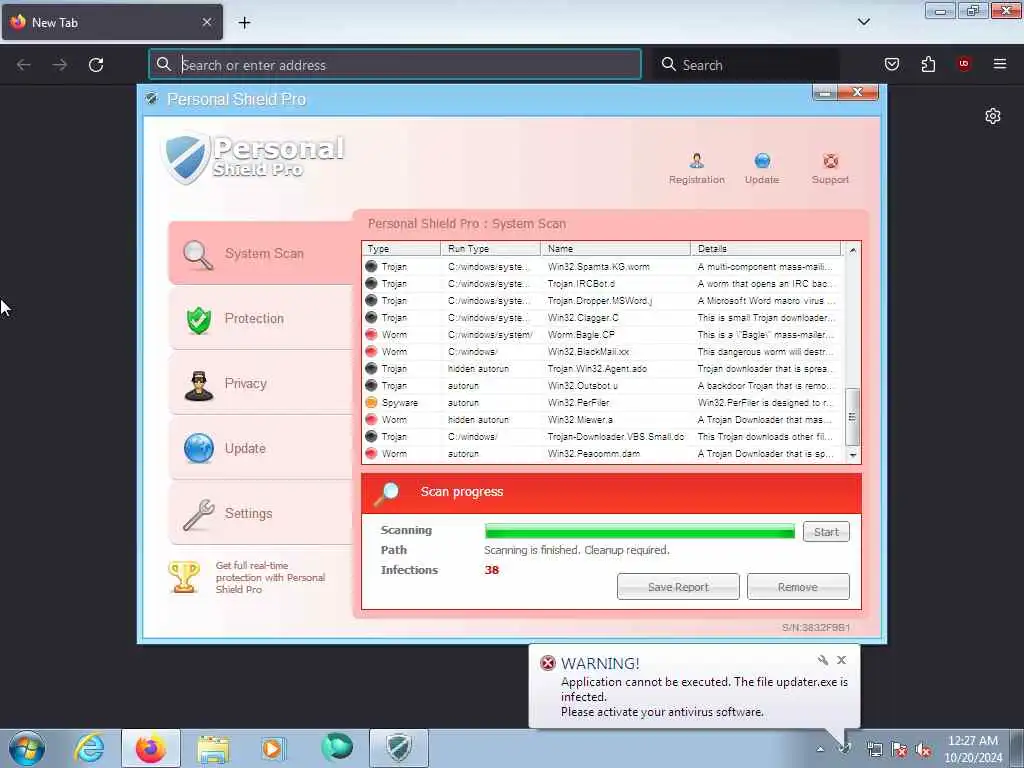The image size is (1024, 768).
Task: Click the Remove infections button
Action: click(797, 587)
